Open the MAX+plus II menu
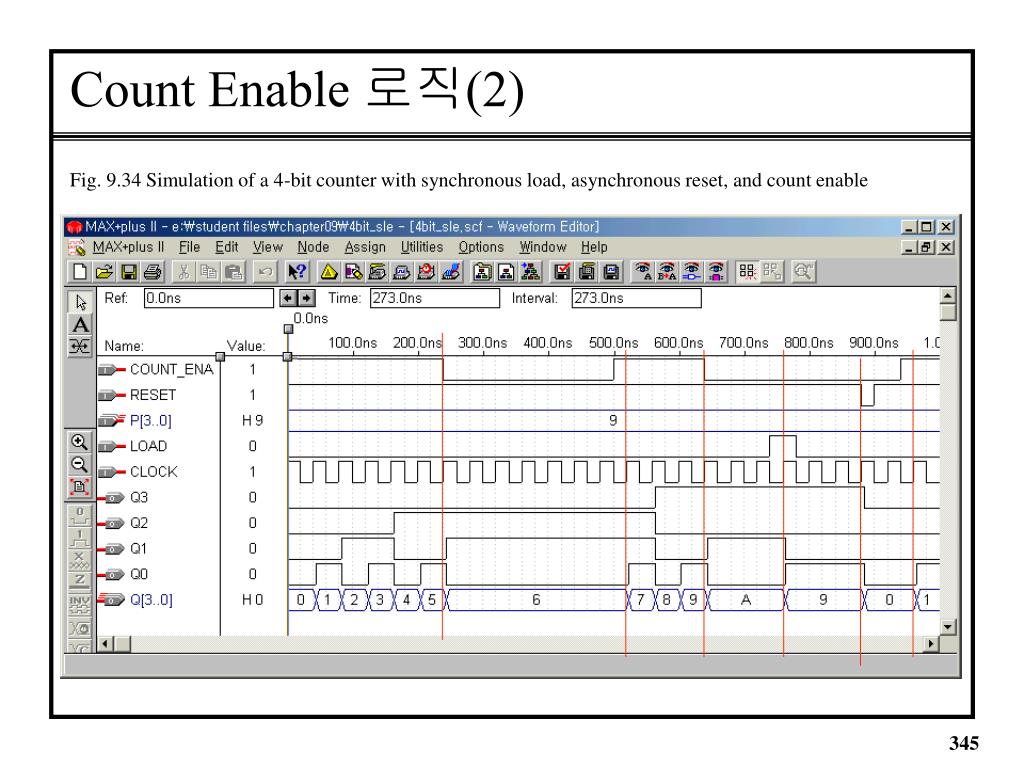This screenshot has width=1024, height=768. (128, 248)
